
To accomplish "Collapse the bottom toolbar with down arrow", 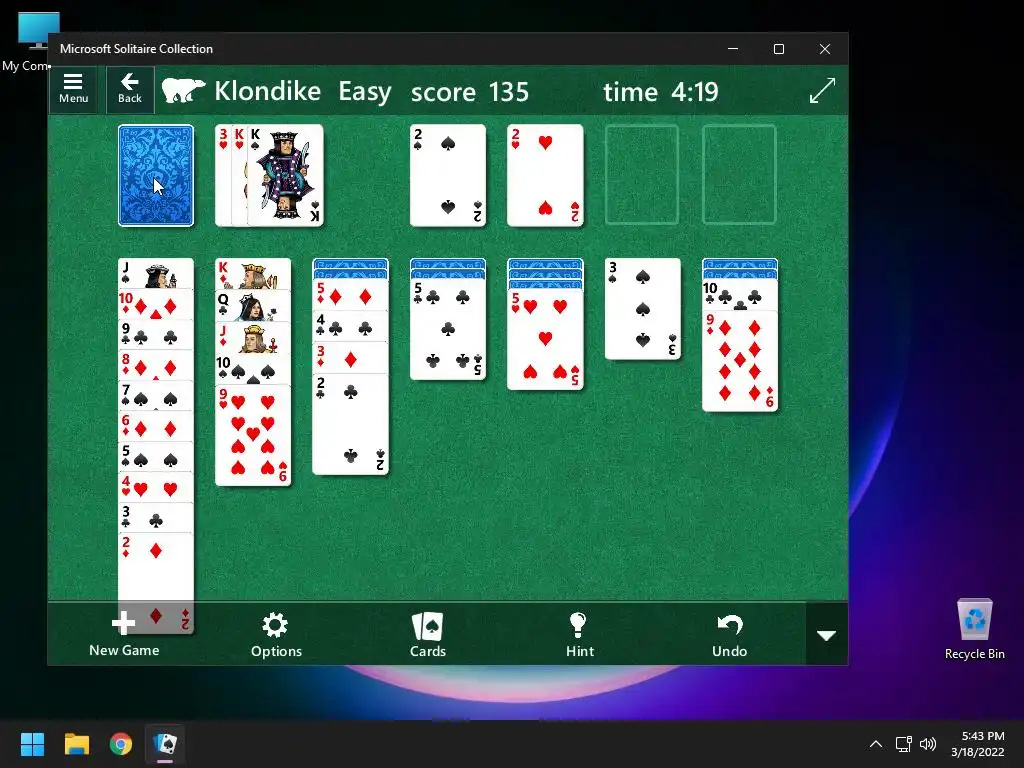I will point(827,635).
